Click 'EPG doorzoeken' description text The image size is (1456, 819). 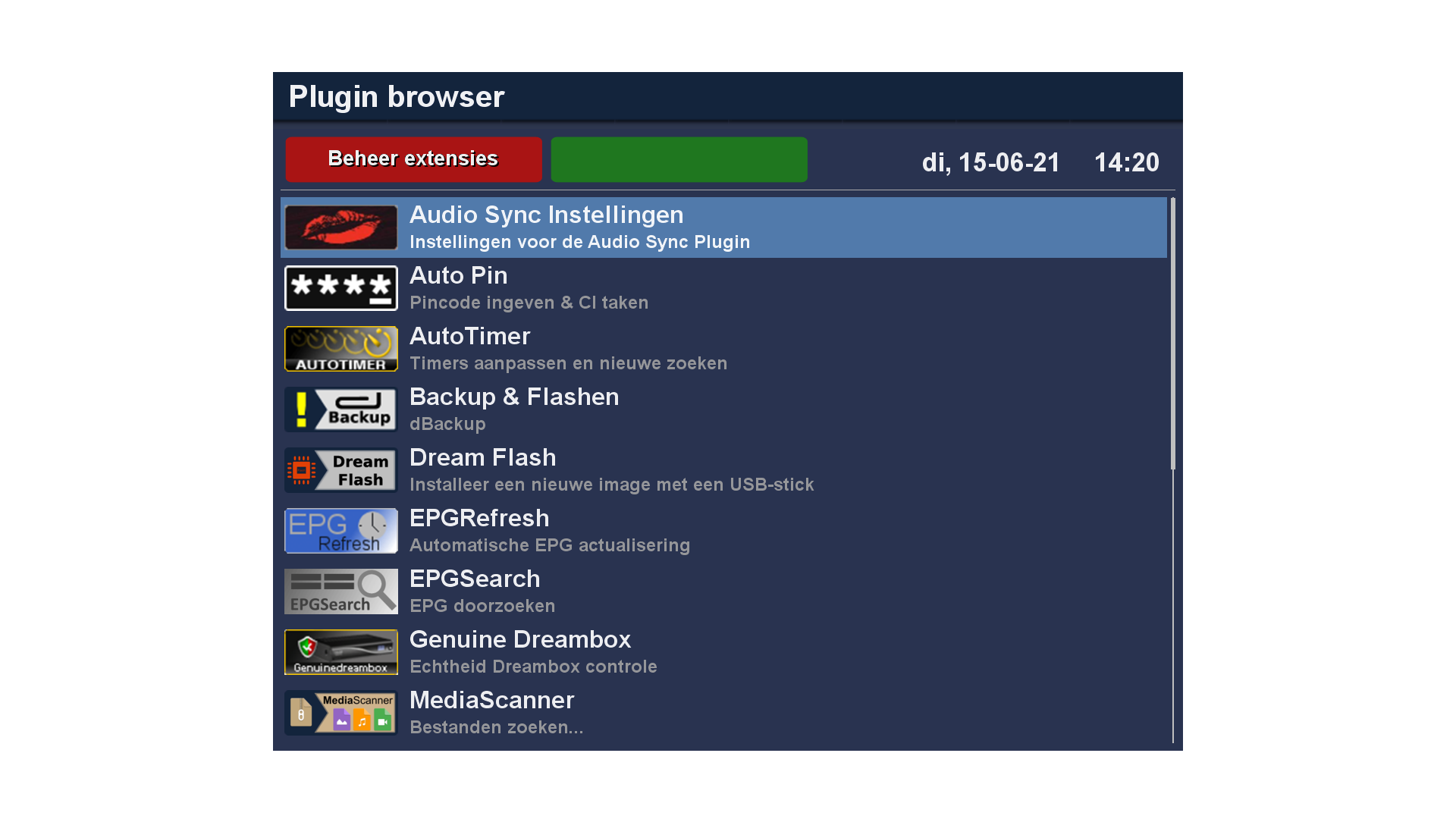(482, 606)
